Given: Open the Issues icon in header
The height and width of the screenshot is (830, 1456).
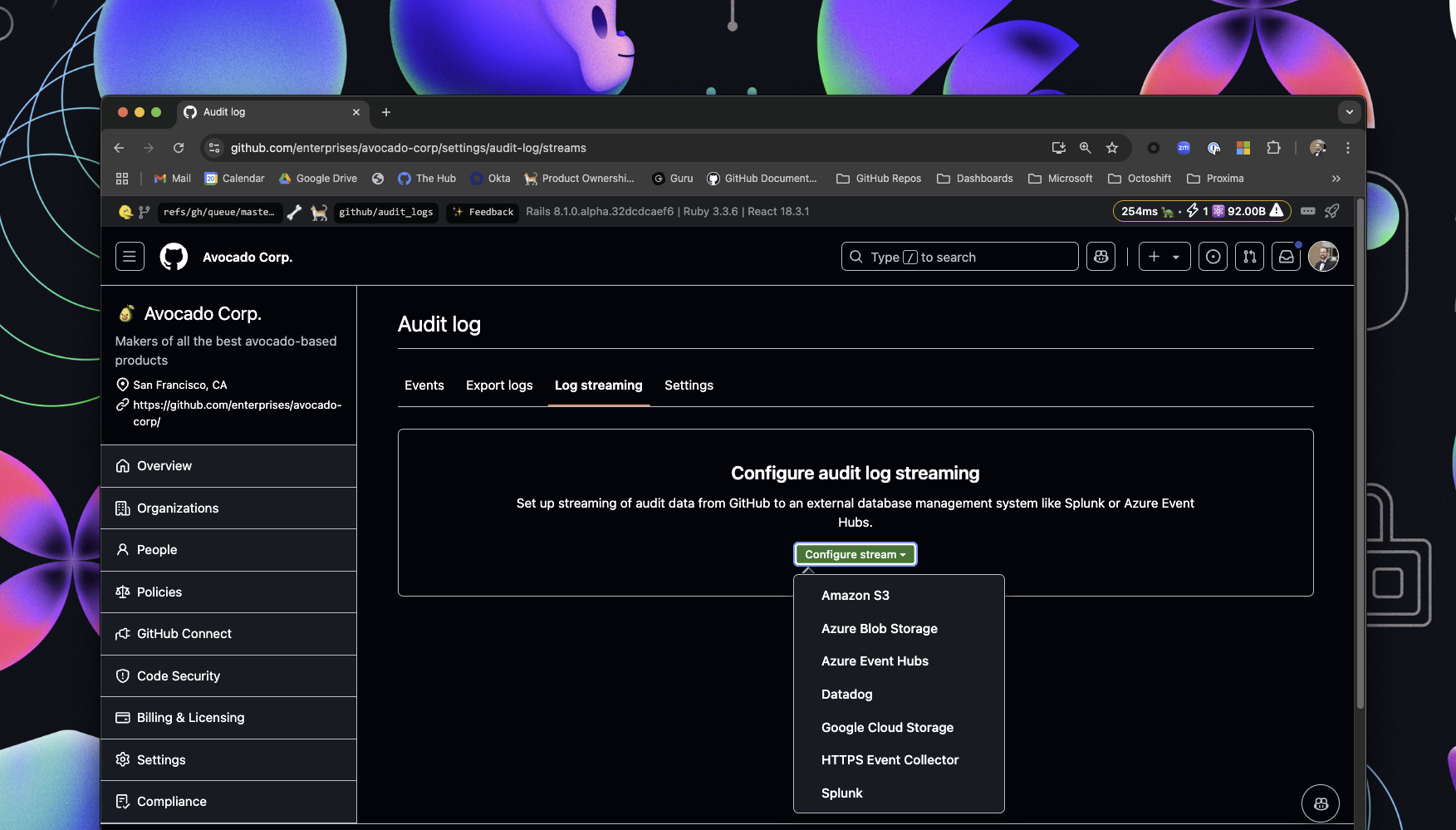Looking at the screenshot, I should (x=1213, y=257).
